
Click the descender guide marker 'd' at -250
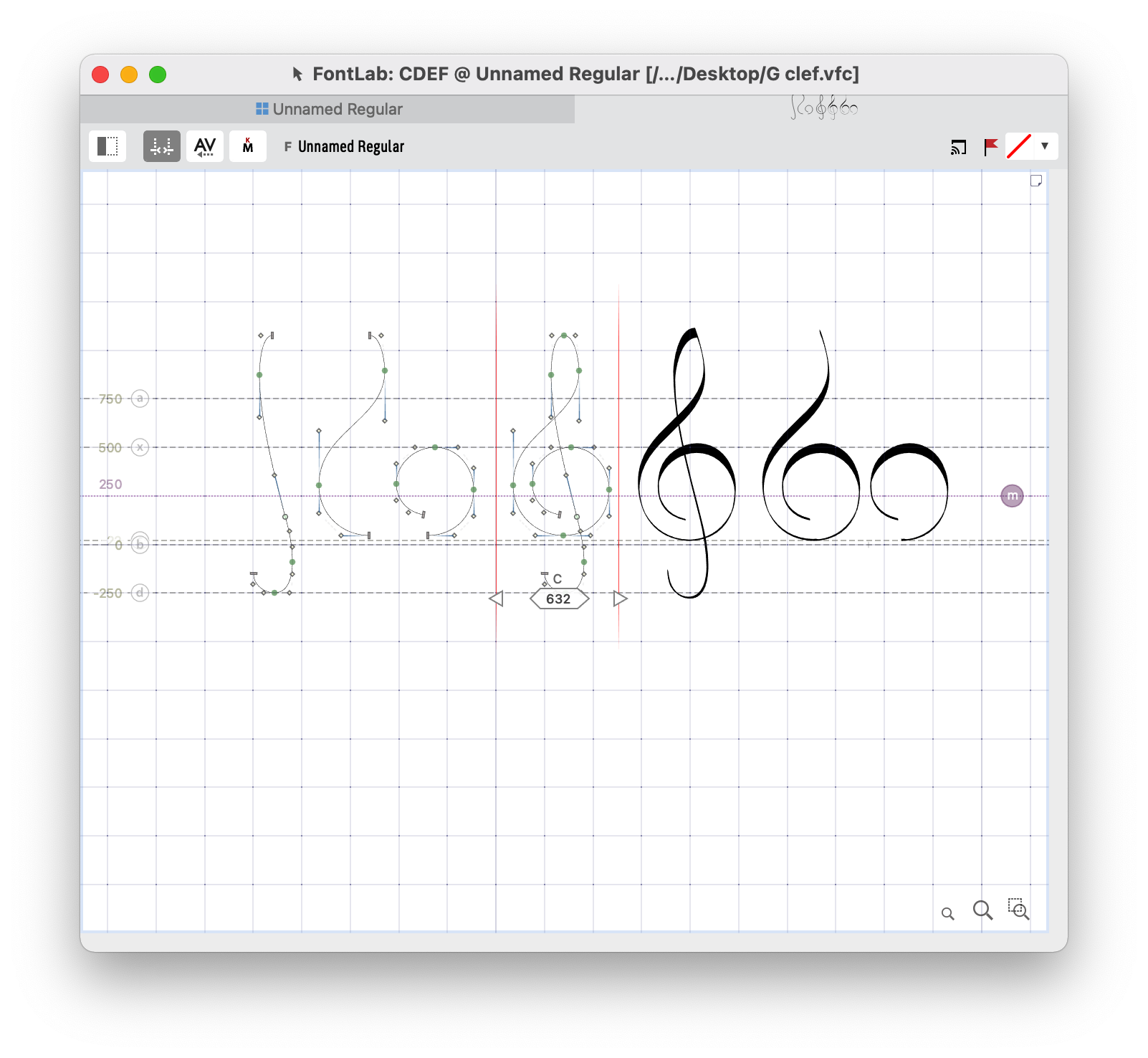coord(140,593)
